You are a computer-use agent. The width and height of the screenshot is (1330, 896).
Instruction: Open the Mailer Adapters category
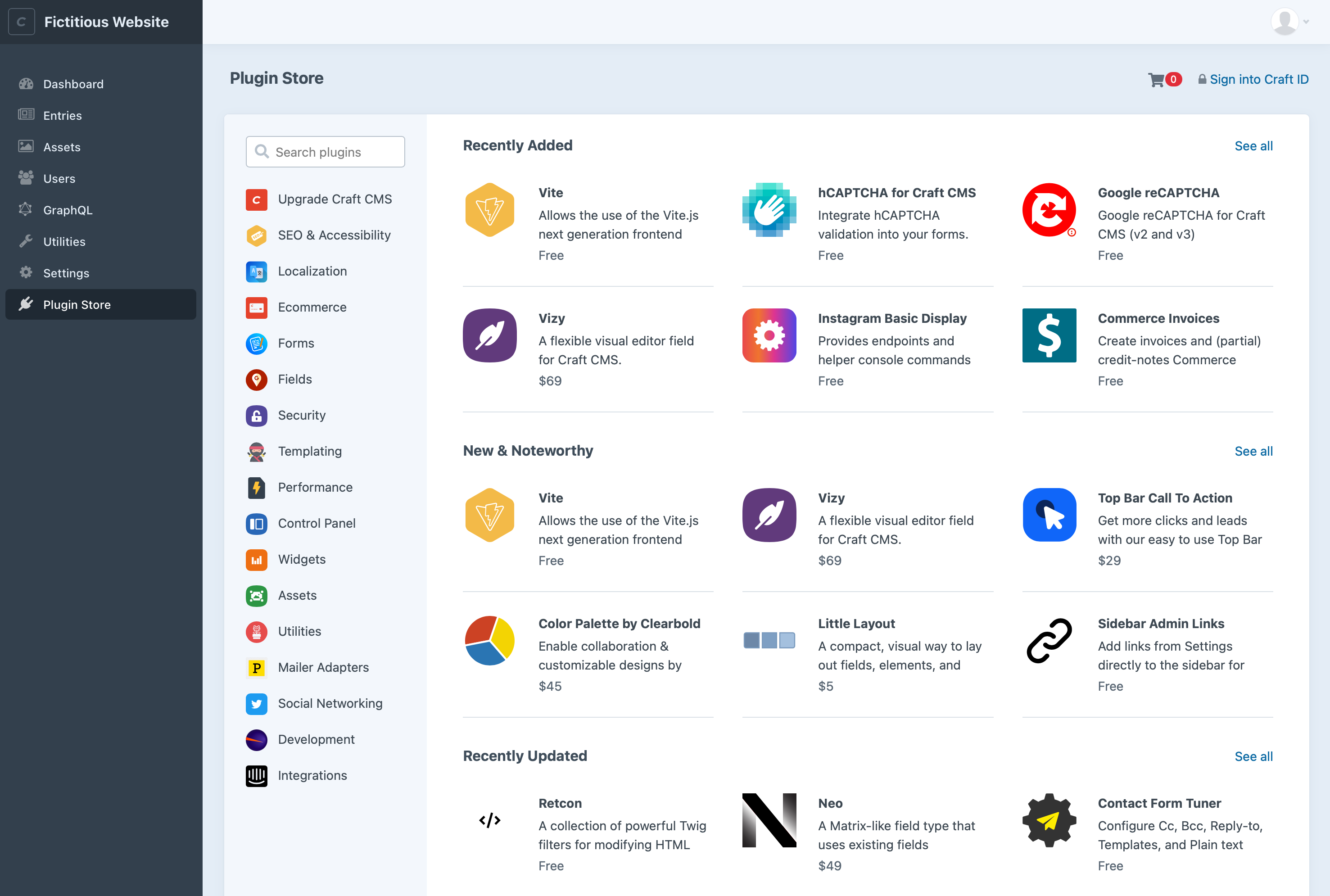tap(323, 667)
